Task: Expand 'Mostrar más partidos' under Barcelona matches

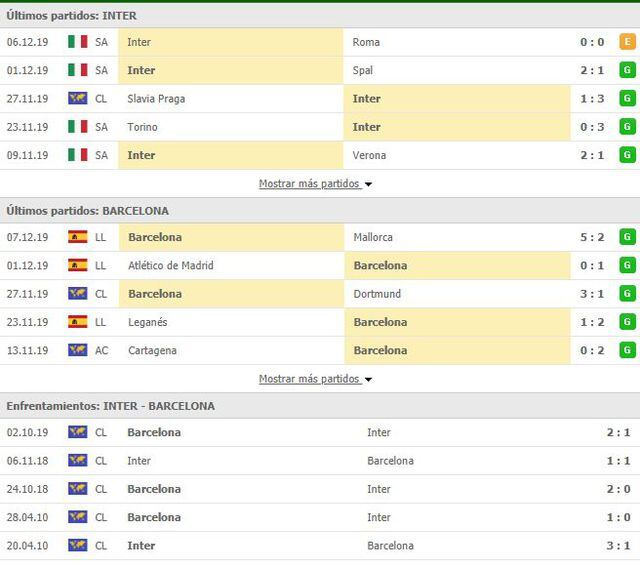Action: click(314, 379)
